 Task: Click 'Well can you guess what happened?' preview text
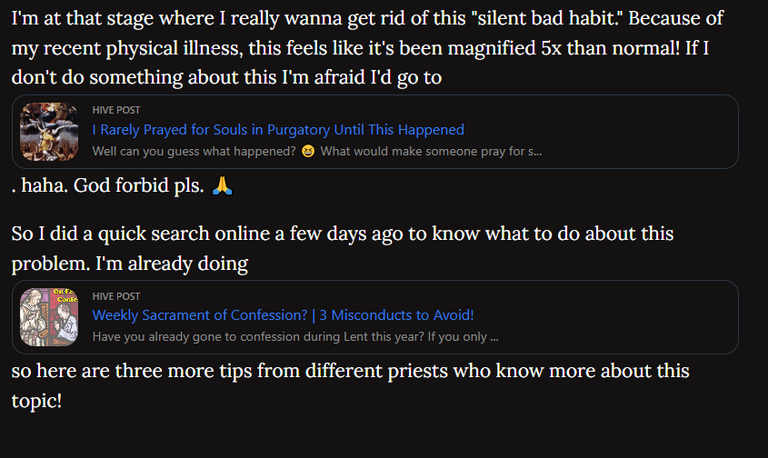(x=194, y=151)
